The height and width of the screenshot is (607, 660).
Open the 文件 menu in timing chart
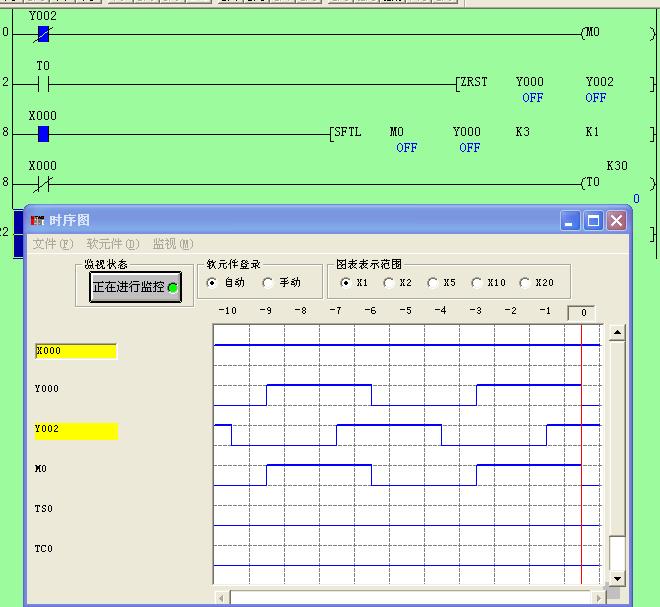[x=52, y=244]
